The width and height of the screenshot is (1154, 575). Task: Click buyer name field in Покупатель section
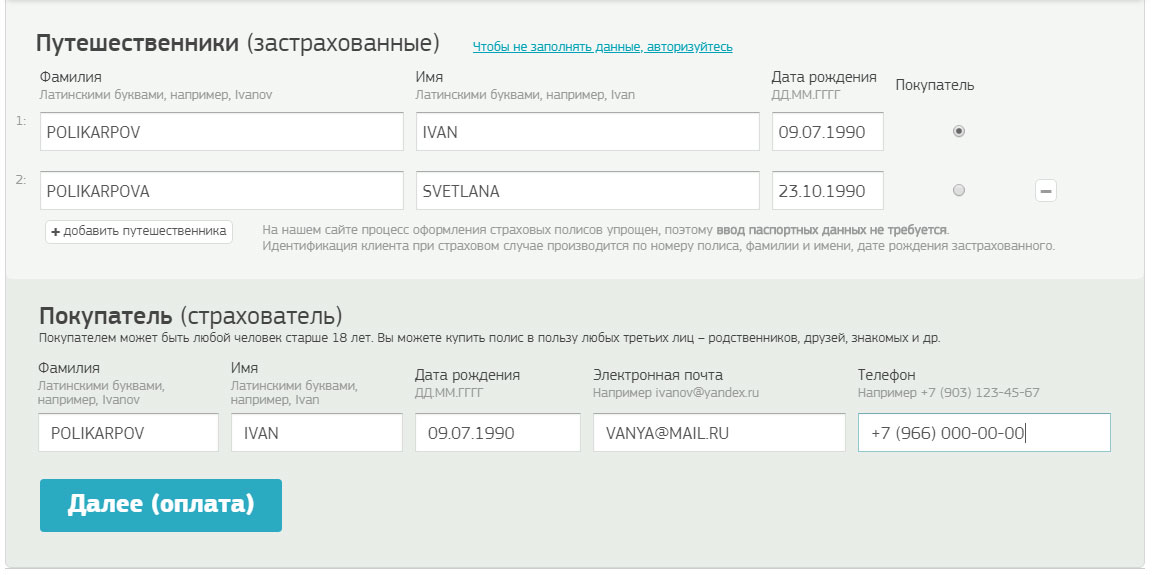tap(317, 433)
